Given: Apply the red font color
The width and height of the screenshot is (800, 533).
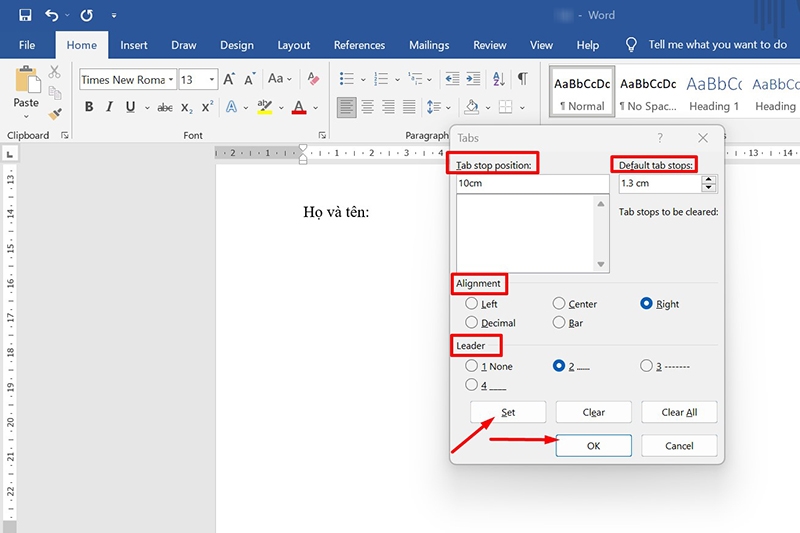Looking at the screenshot, I should click(299, 107).
